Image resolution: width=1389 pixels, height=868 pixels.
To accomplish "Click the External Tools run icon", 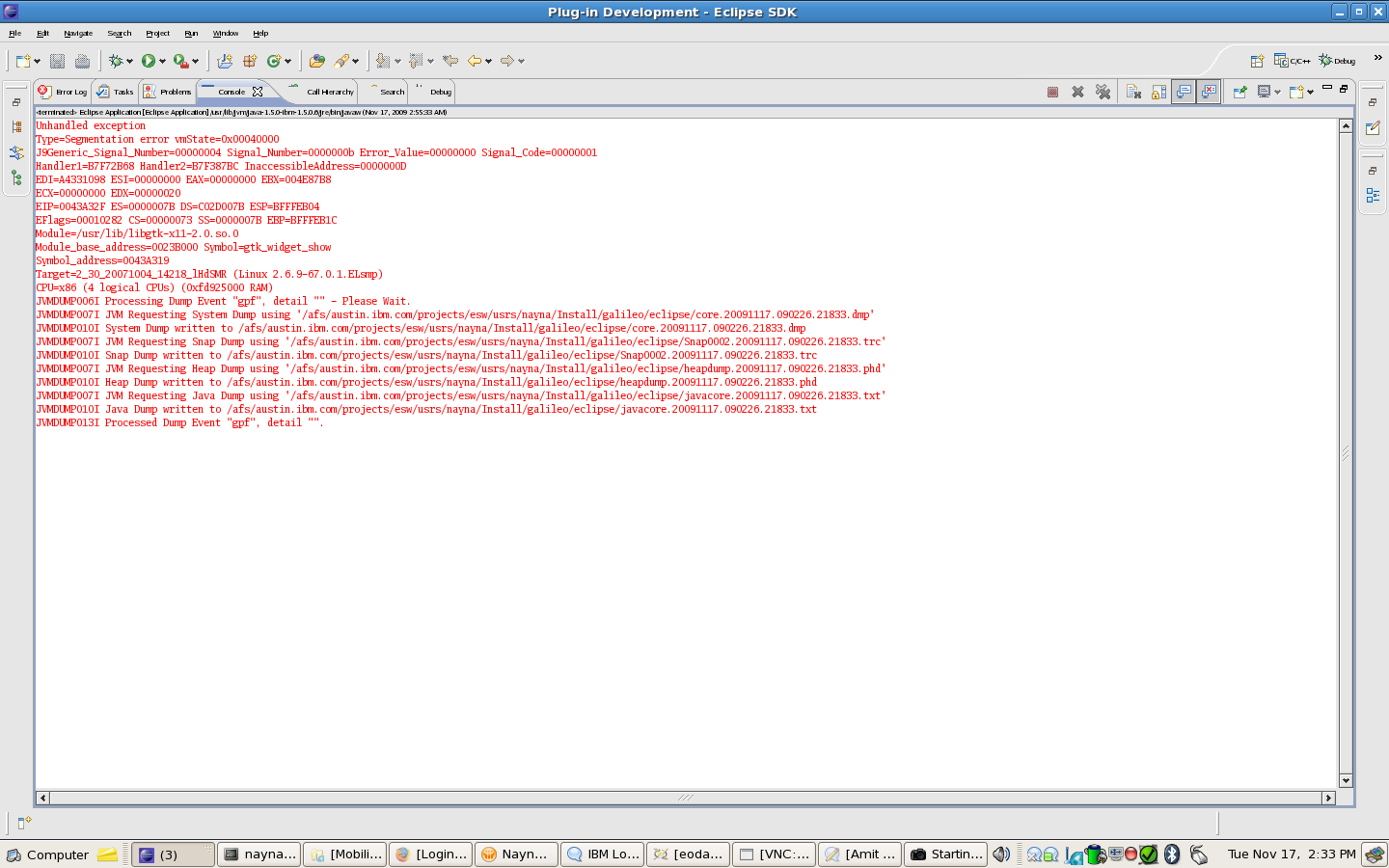I will tap(180, 61).
